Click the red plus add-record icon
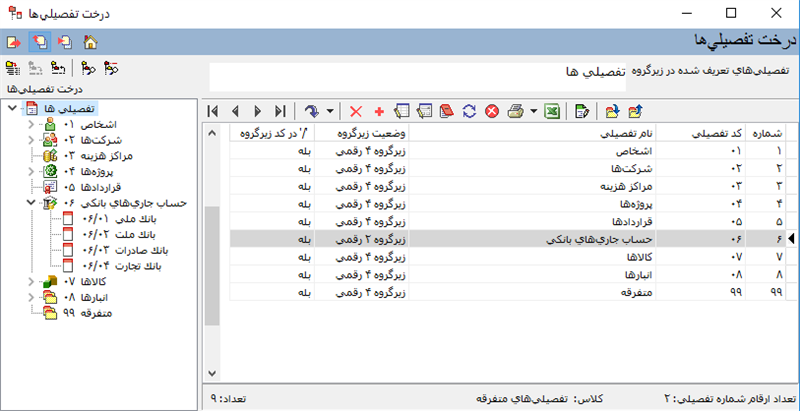 [x=379, y=111]
